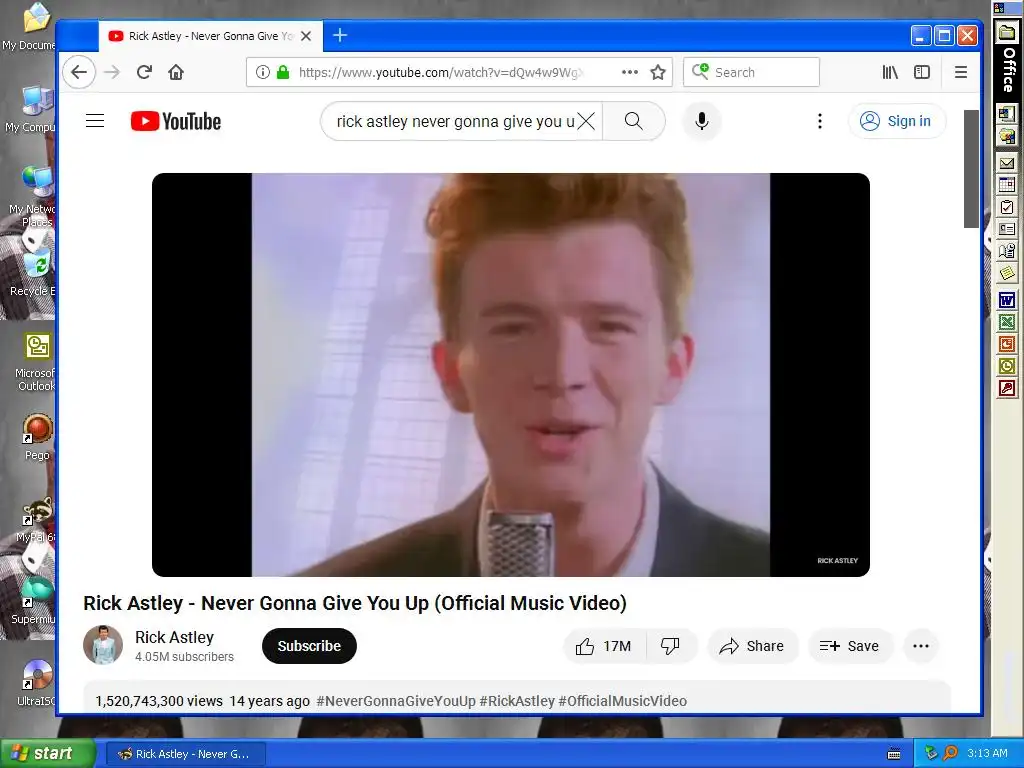Open page actions three-dot menu in address bar

click(x=630, y=72)
